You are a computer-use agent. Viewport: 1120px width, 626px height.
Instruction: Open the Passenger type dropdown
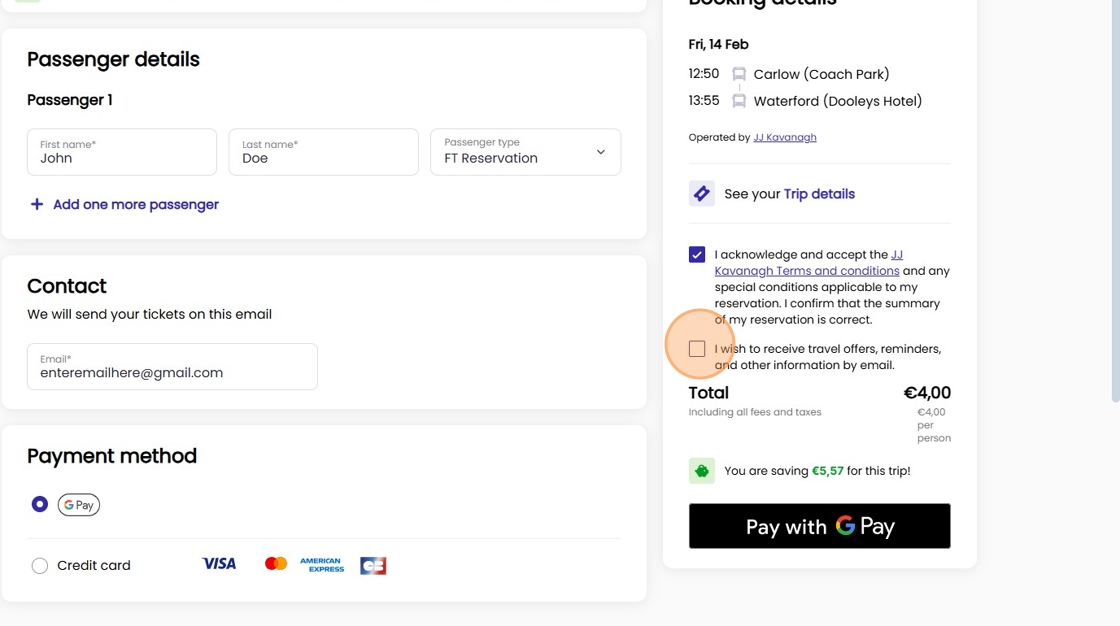(x=526, y=151)
